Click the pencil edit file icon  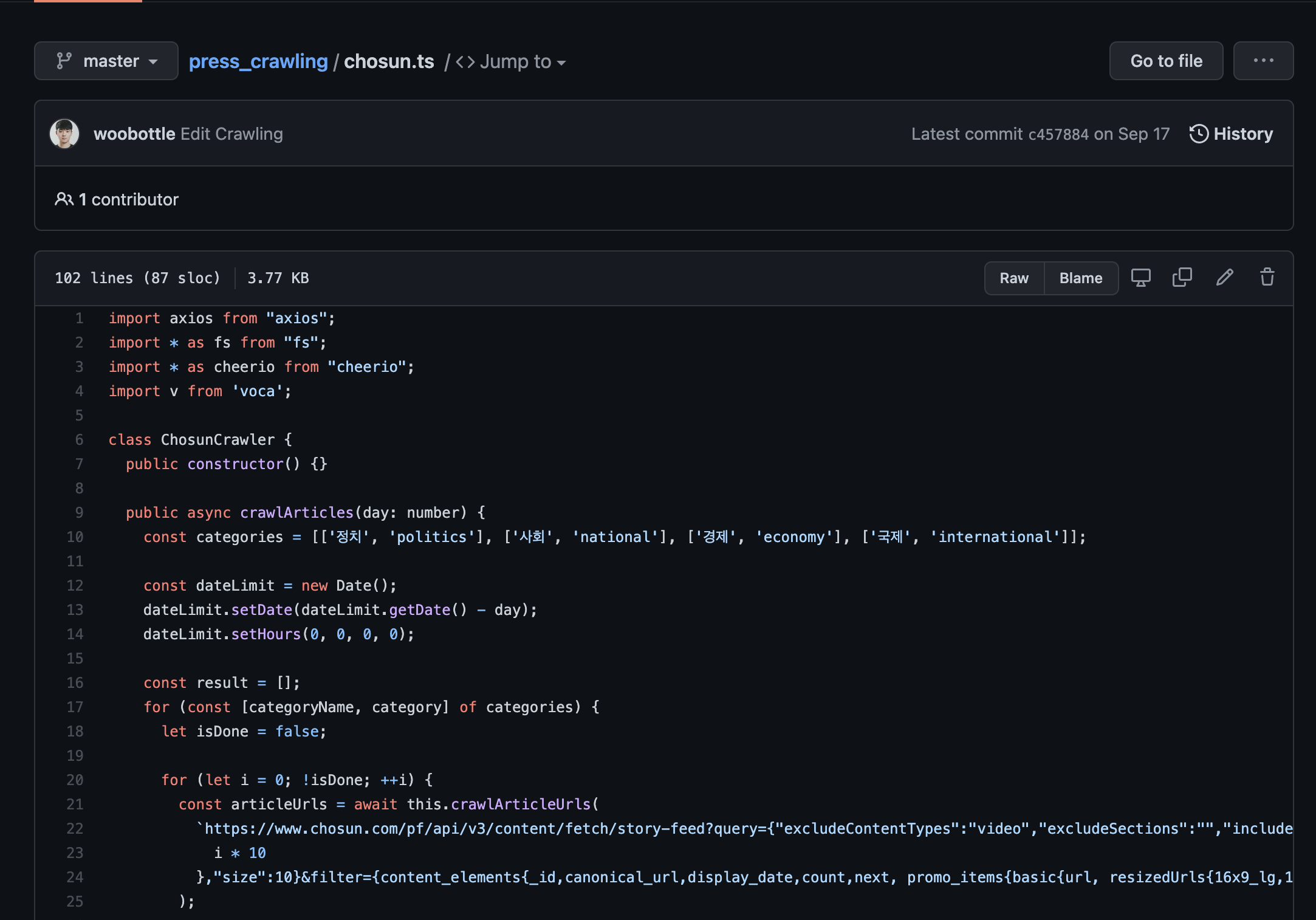point(1224,278)
